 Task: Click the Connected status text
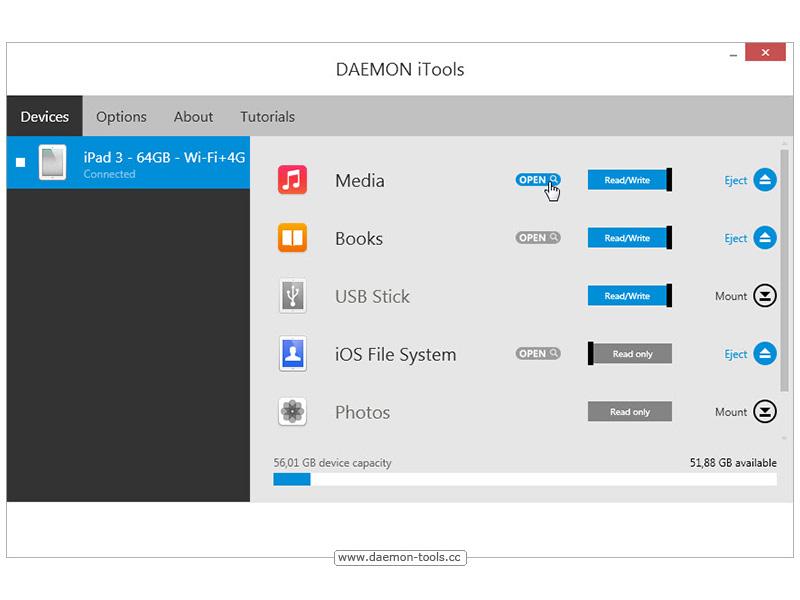[110, 174]
